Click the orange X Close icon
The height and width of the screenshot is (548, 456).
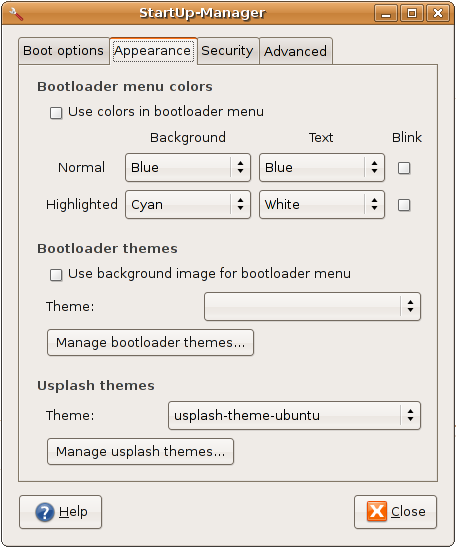[x=377, y=511]
